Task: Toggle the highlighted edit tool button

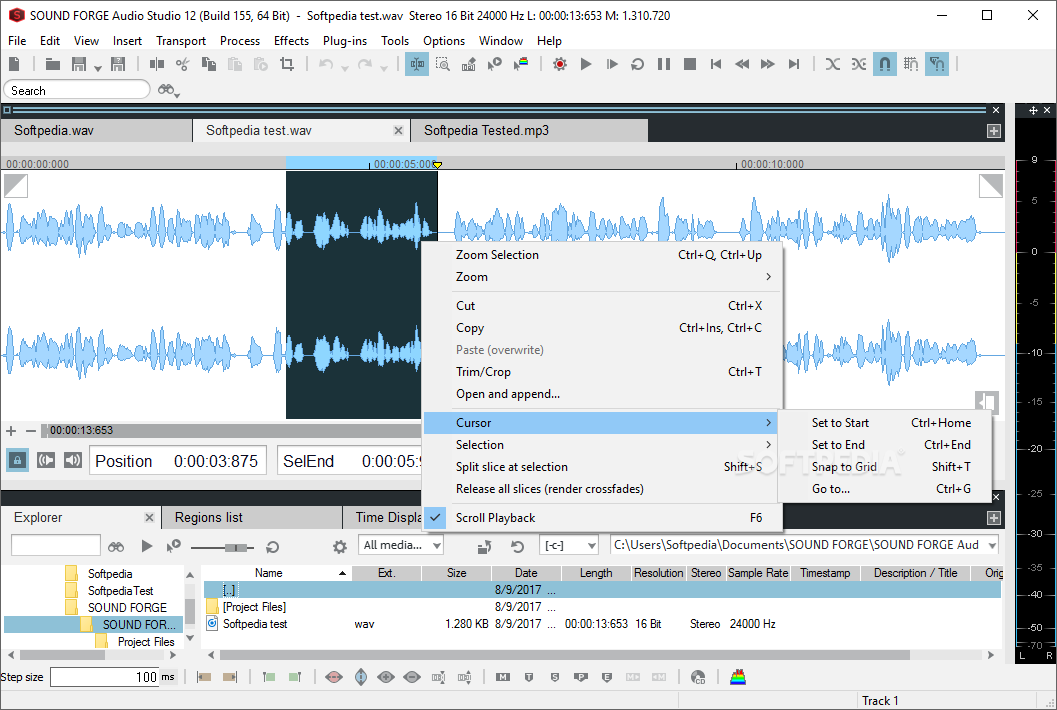Action: [417, 64]
